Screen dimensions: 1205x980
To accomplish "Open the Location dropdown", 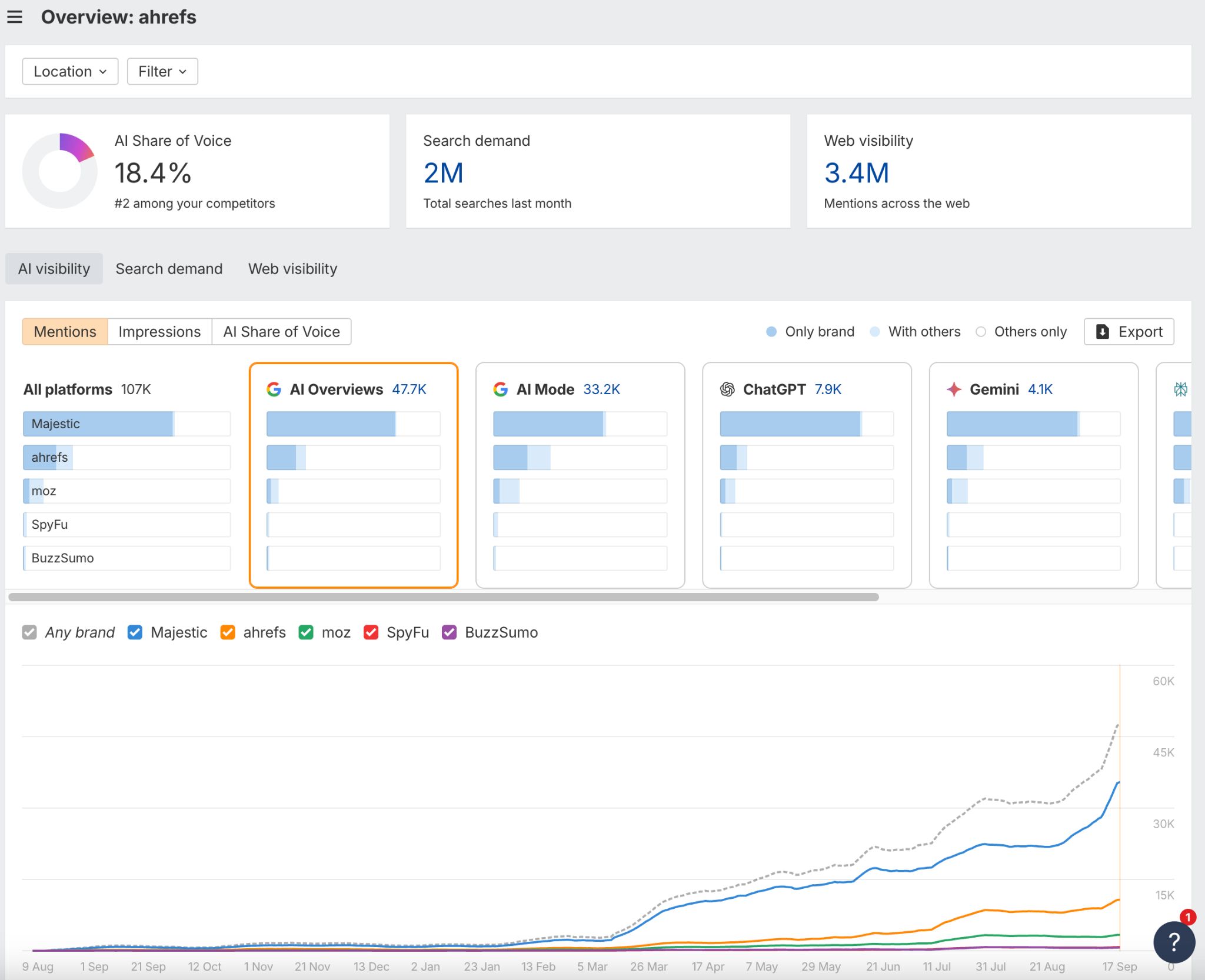I will (x=69, y=71).
